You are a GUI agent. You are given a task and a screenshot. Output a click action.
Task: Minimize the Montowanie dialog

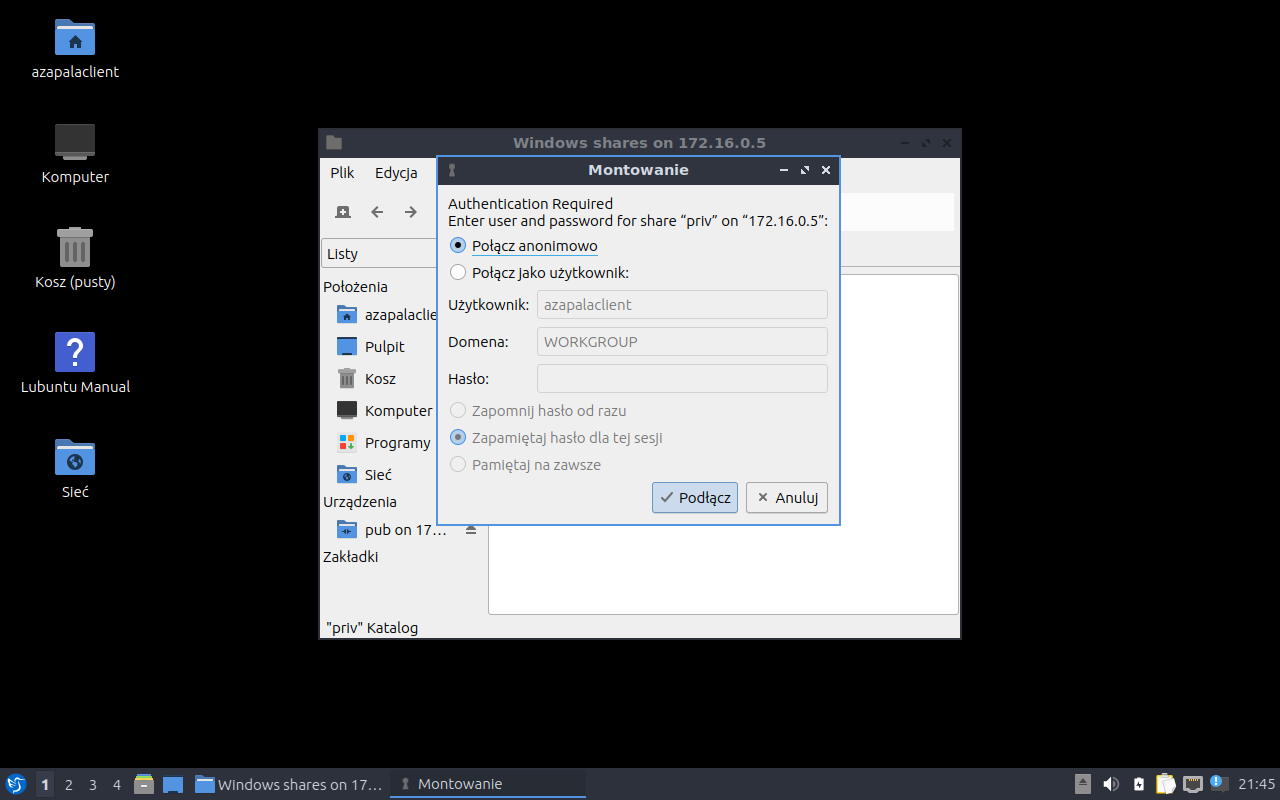784,170
